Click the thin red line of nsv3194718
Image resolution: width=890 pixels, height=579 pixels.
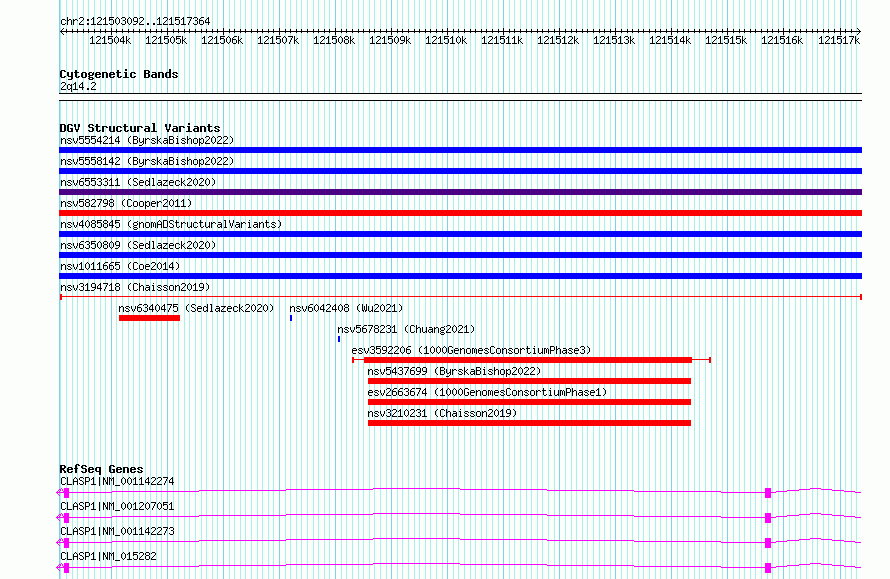460,297
